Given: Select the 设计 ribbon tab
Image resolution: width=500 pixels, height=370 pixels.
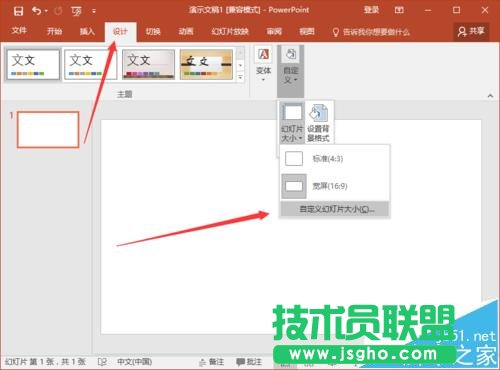Looking at the screenshot, I should point(120,32).
